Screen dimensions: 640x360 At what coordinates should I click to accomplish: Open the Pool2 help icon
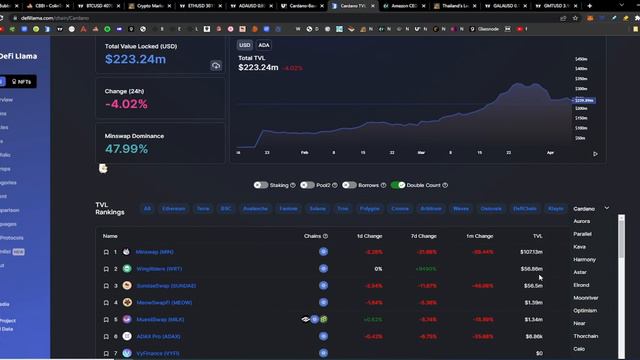pyautogui.click(x=335, y=185)
